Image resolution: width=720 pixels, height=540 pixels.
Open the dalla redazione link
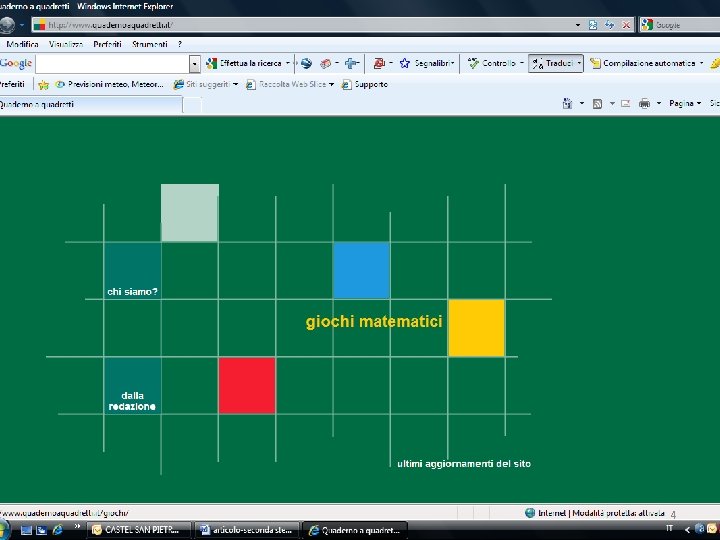[x=132, y=401]
